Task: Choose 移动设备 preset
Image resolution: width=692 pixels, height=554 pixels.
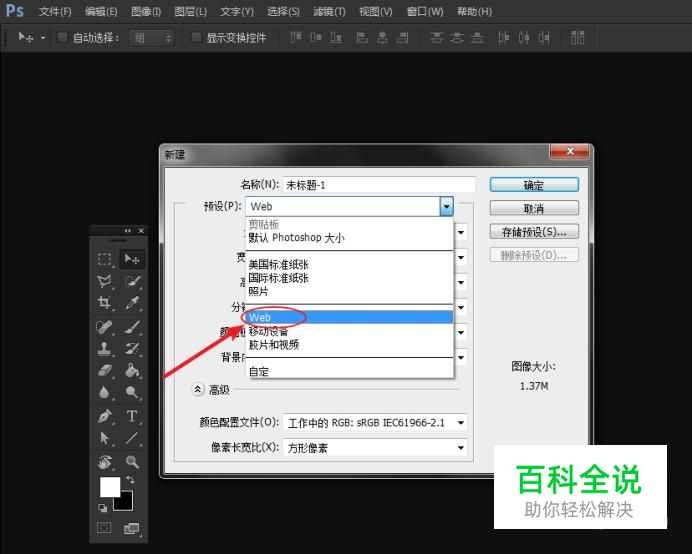Action: tap(349, 331)
